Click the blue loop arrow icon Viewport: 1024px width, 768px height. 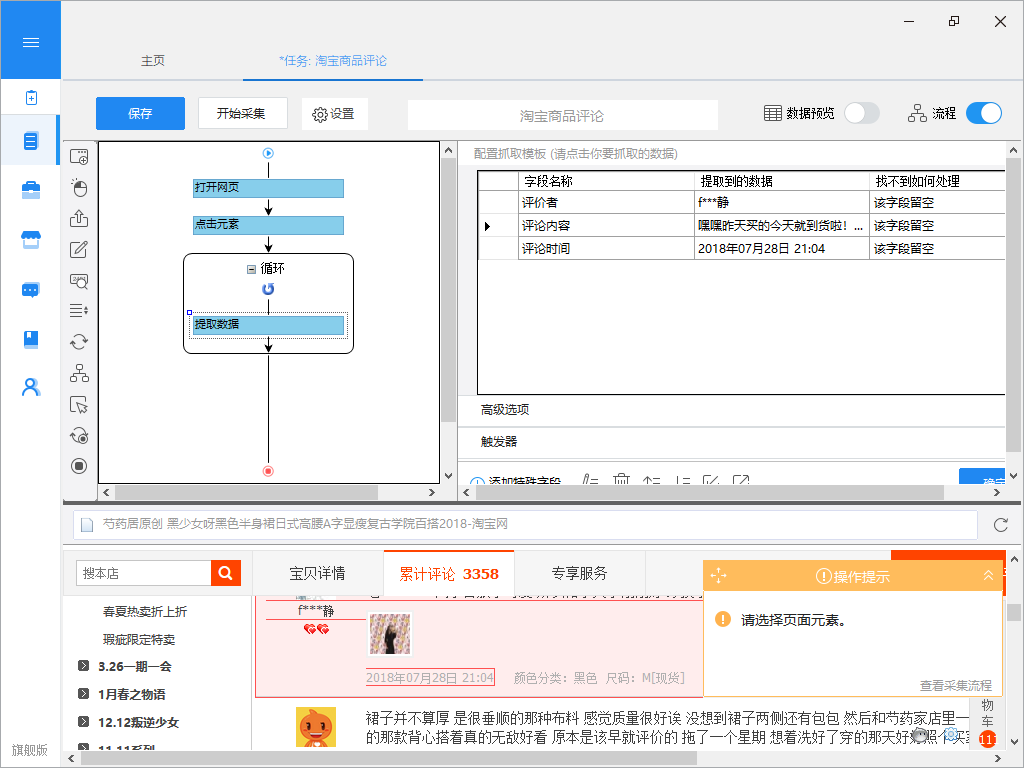(x=268, y=289)
